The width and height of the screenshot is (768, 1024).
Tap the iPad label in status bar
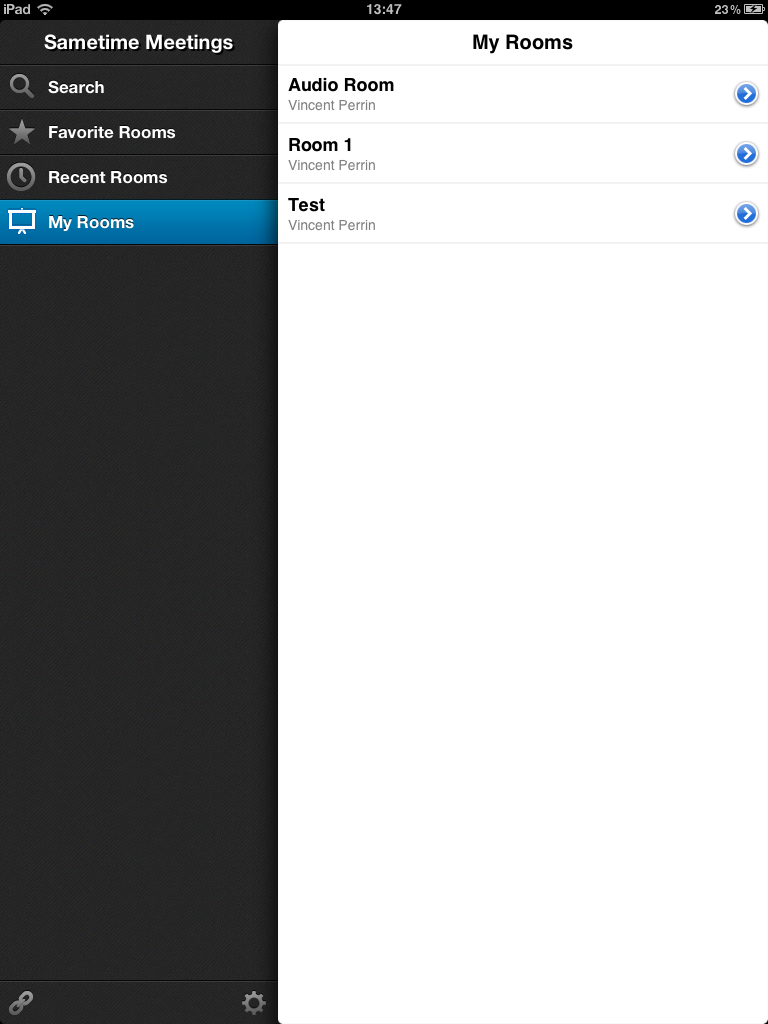pyautogui.click(x=17, y=9)
